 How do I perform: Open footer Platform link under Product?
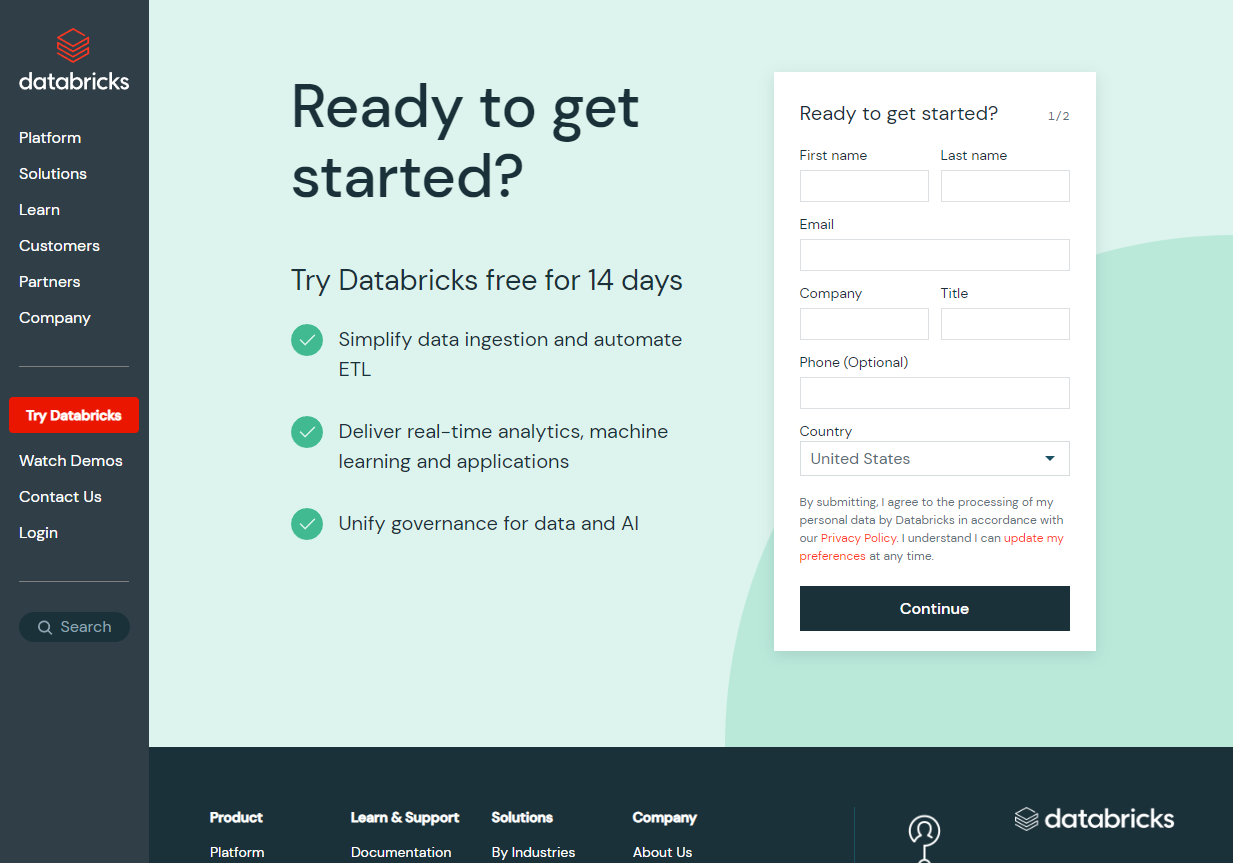[x=237, y=853]
